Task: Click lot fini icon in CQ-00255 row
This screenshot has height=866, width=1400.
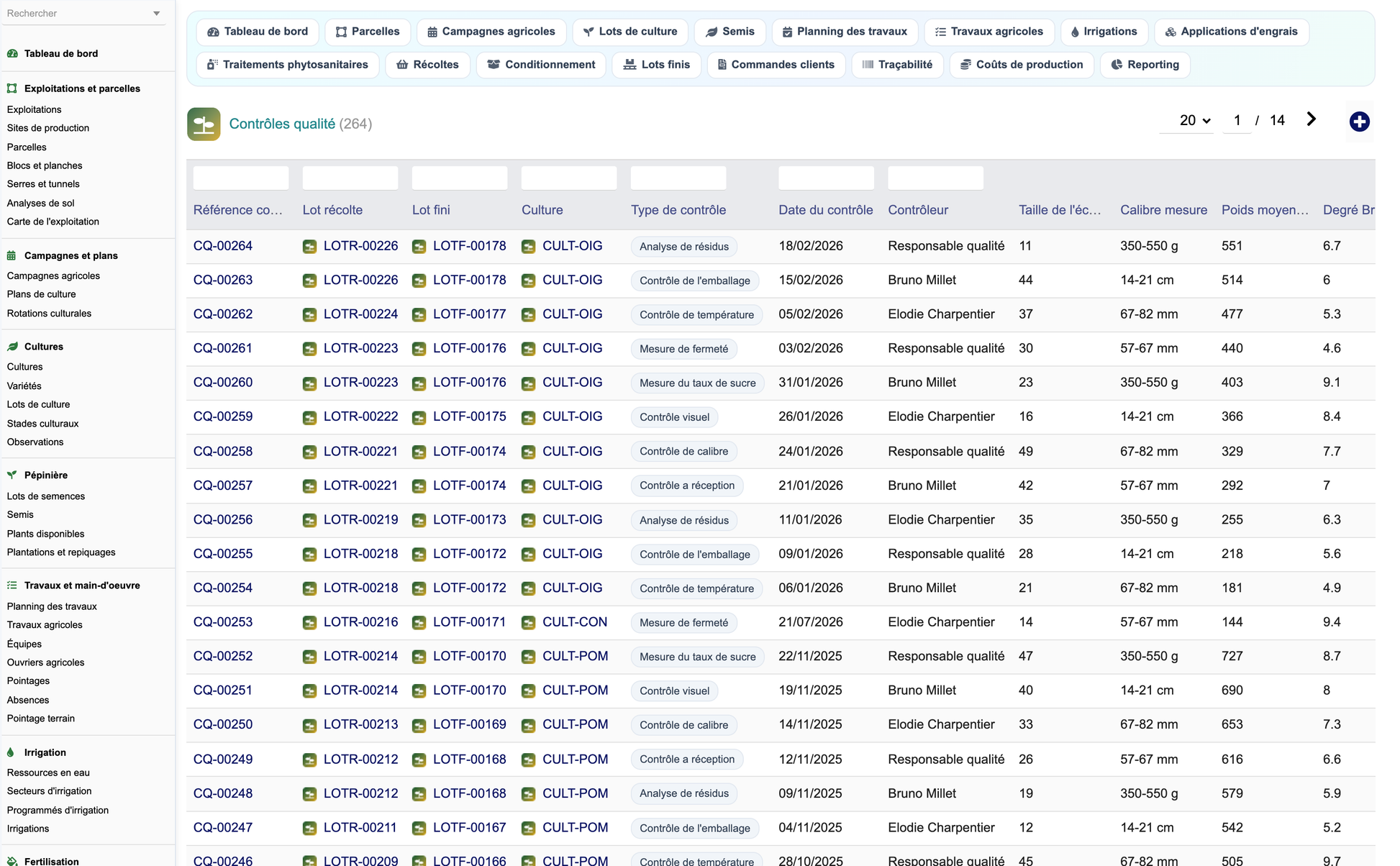Action: [x=419, y=555]
